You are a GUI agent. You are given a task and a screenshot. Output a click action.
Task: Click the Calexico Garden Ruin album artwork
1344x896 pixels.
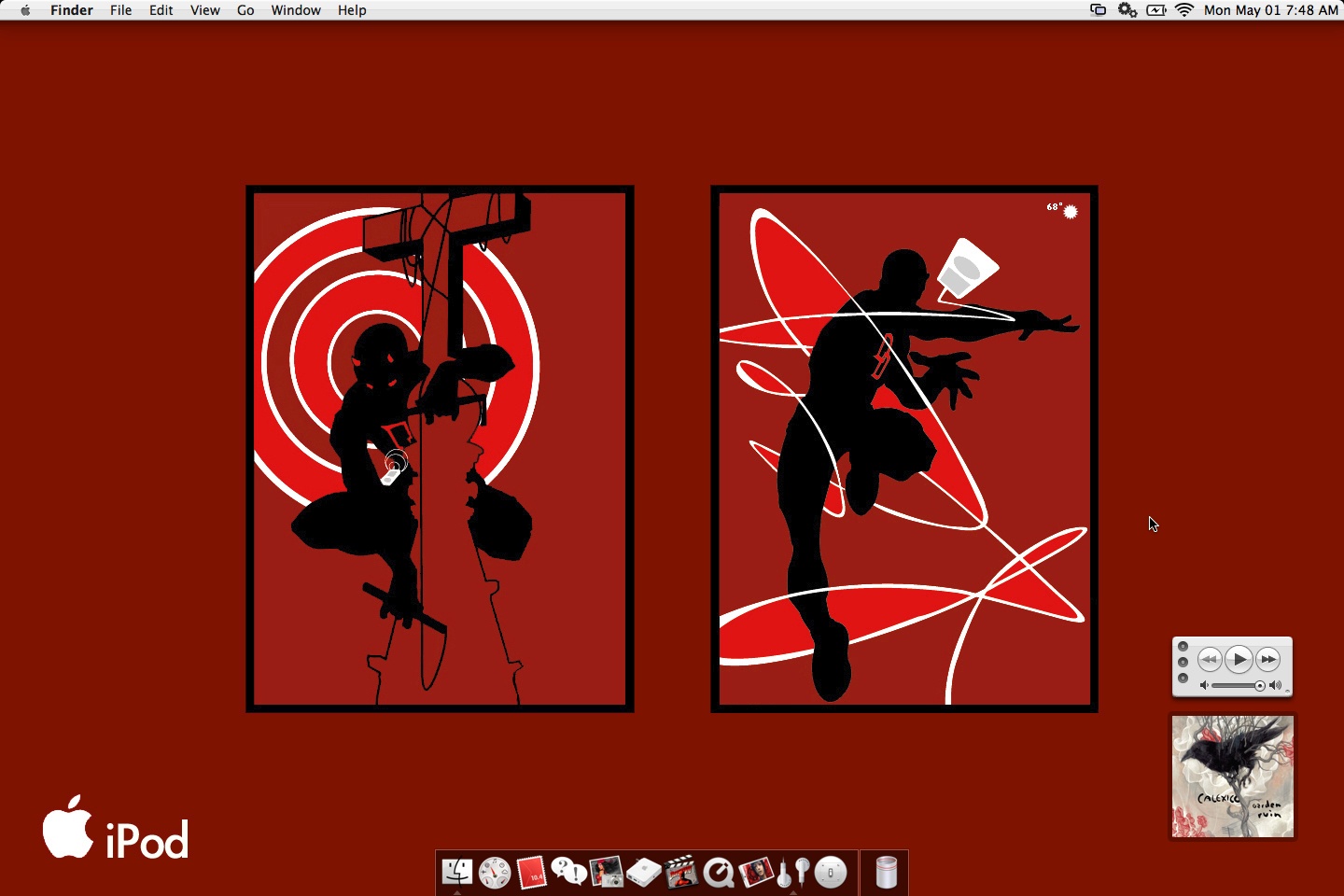pyautogui.click(x=1233, y=777)
